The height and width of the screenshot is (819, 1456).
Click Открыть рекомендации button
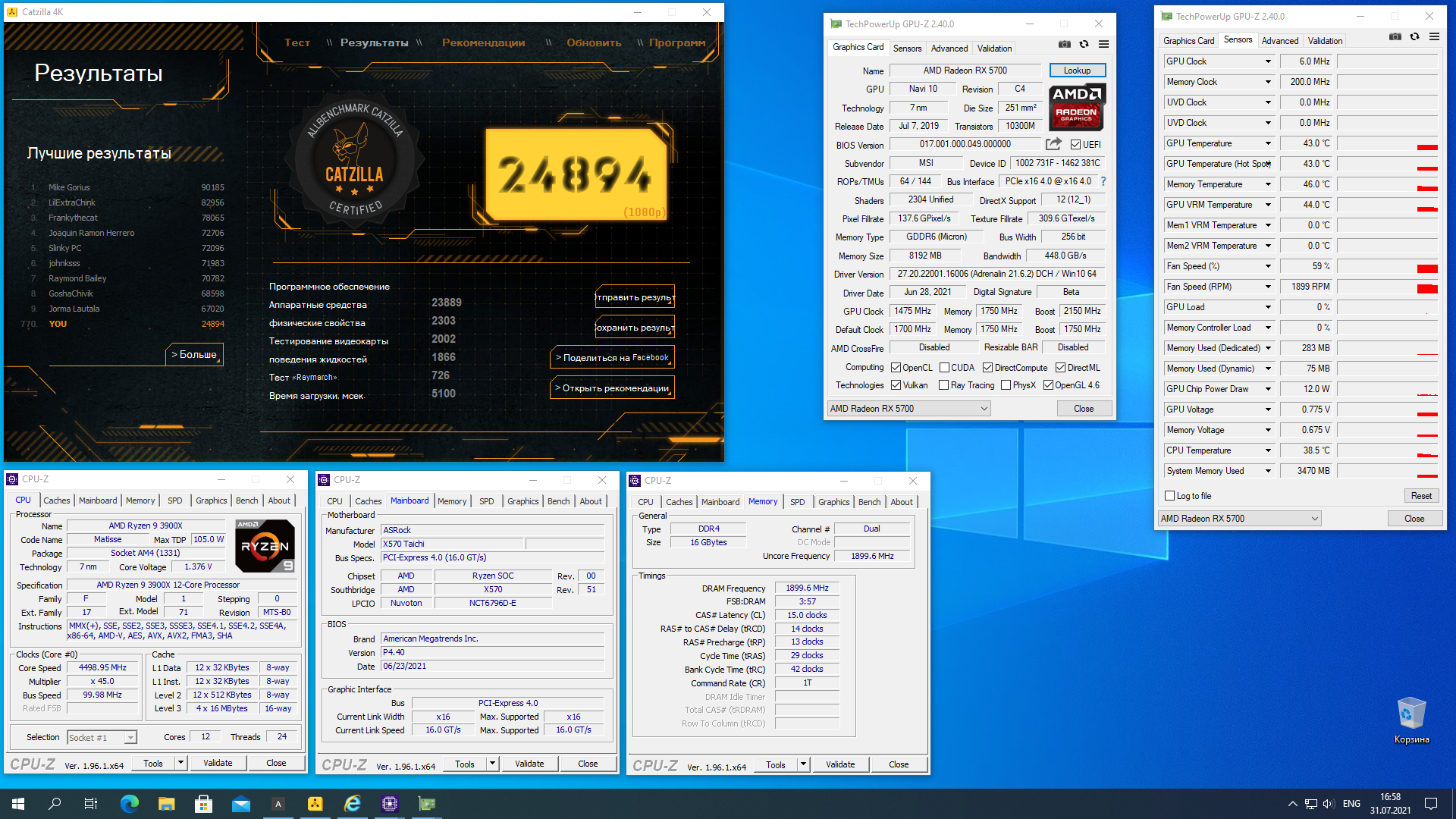[613, 388]
